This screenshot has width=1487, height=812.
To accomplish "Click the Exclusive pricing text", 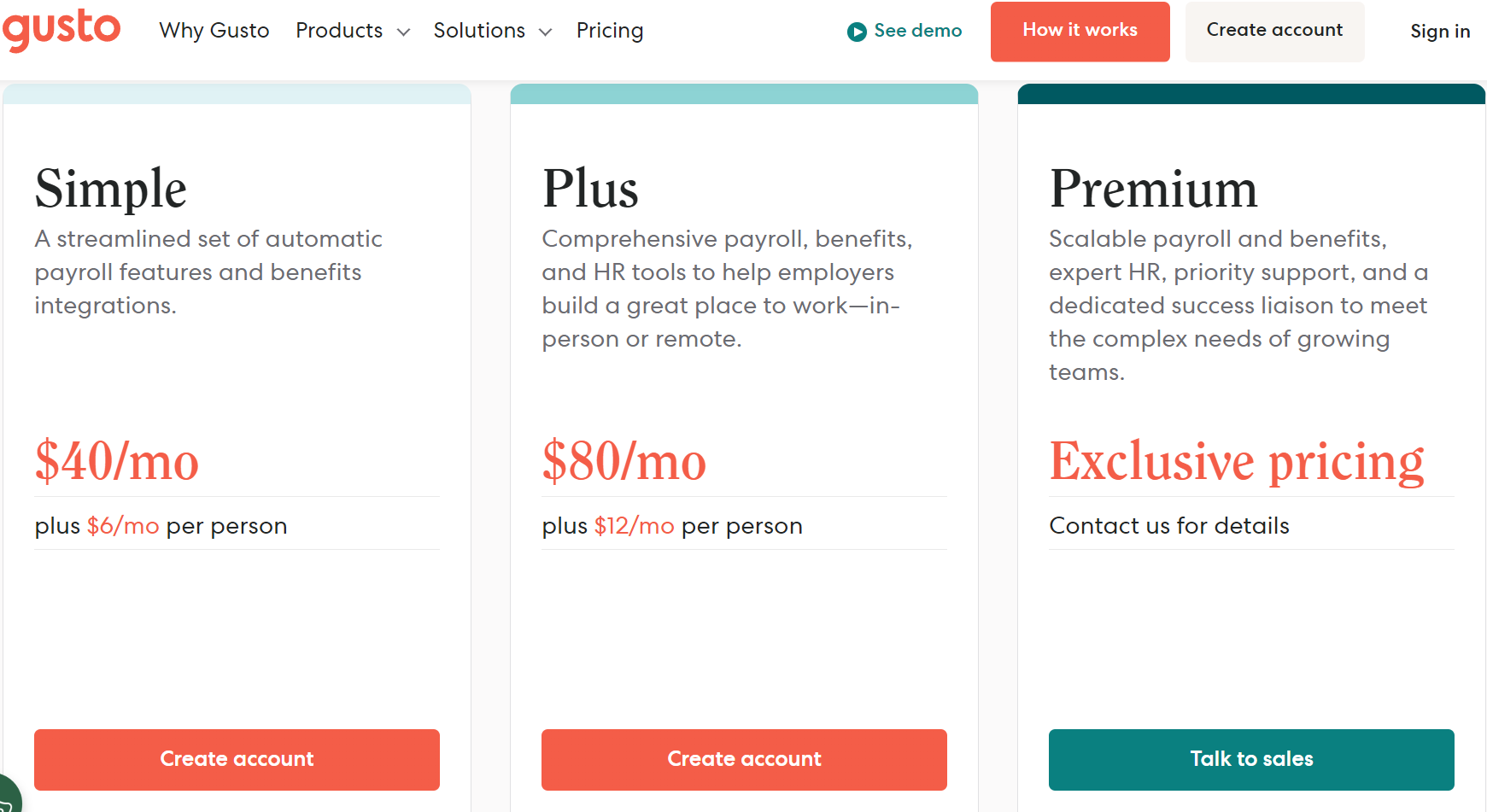I will (1237, 462).
